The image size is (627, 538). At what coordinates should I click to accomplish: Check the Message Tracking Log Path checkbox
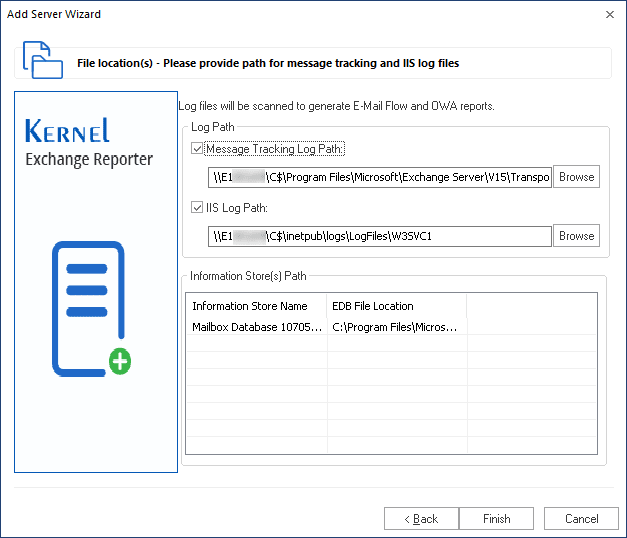click(x=197, y=149)
